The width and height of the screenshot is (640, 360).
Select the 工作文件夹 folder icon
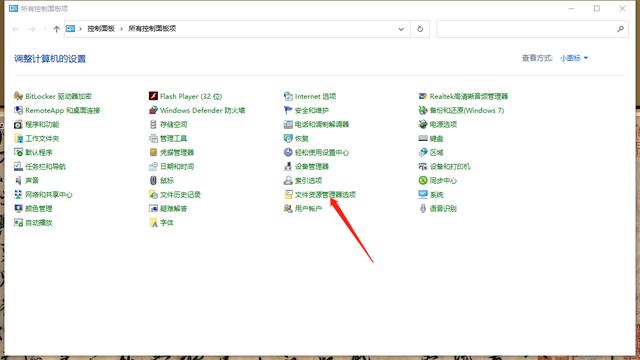[x=18, y=138]
